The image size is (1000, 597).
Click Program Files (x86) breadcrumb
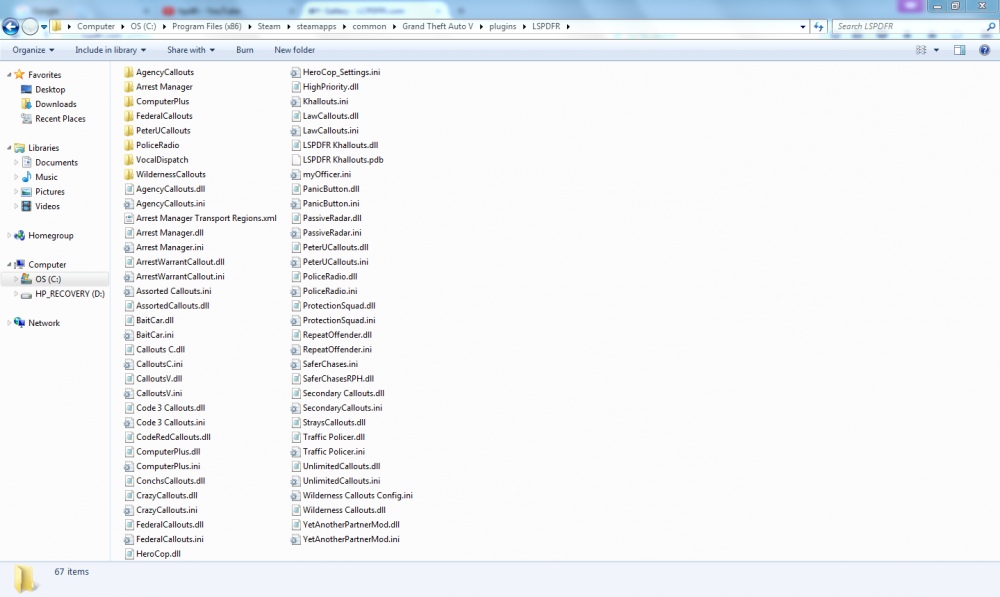pos(207,26)
